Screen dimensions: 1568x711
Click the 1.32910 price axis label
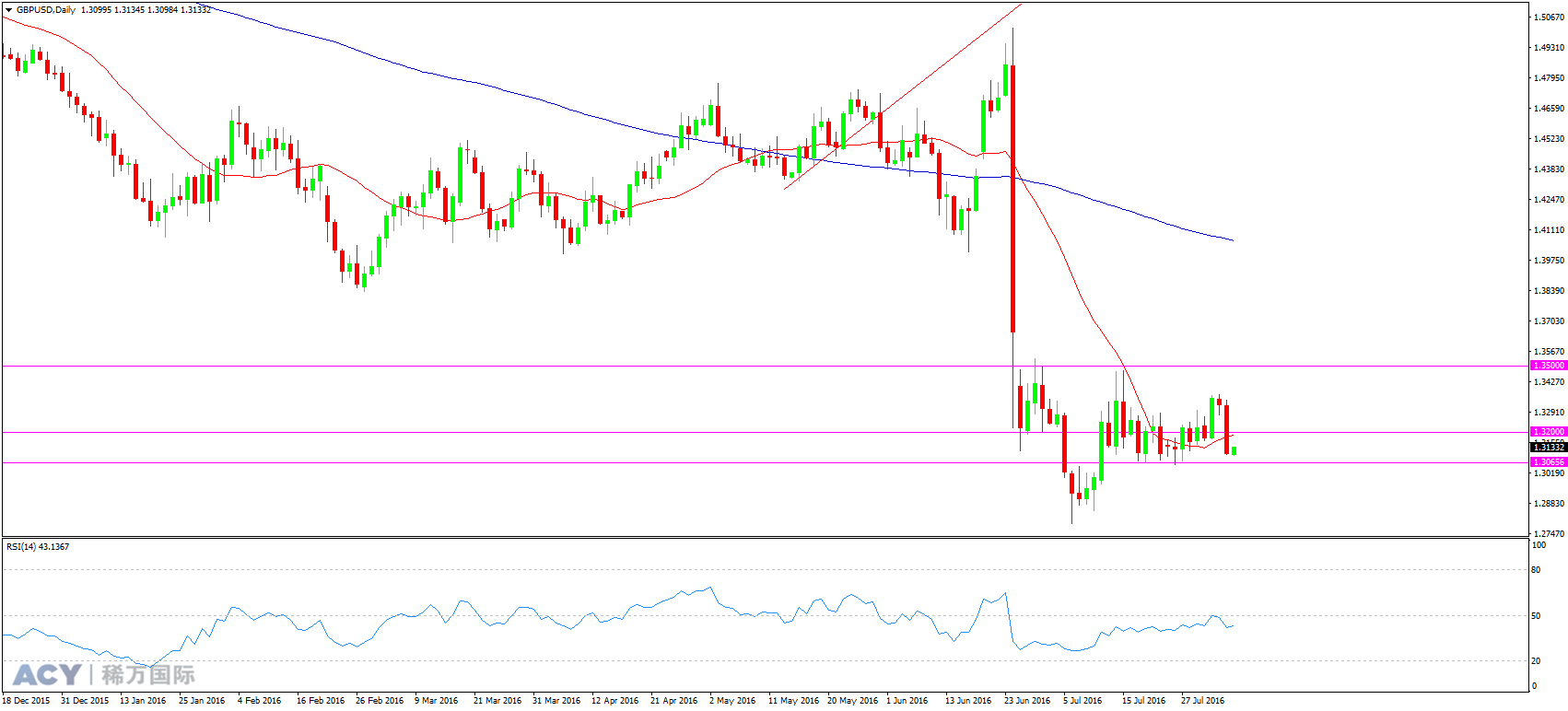(1550, 412)
